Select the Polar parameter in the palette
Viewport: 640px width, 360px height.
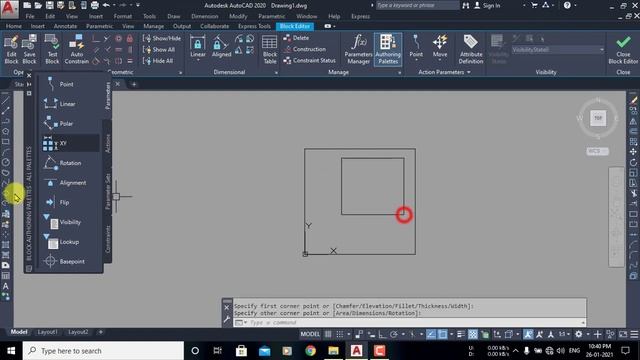pos(70,123)
